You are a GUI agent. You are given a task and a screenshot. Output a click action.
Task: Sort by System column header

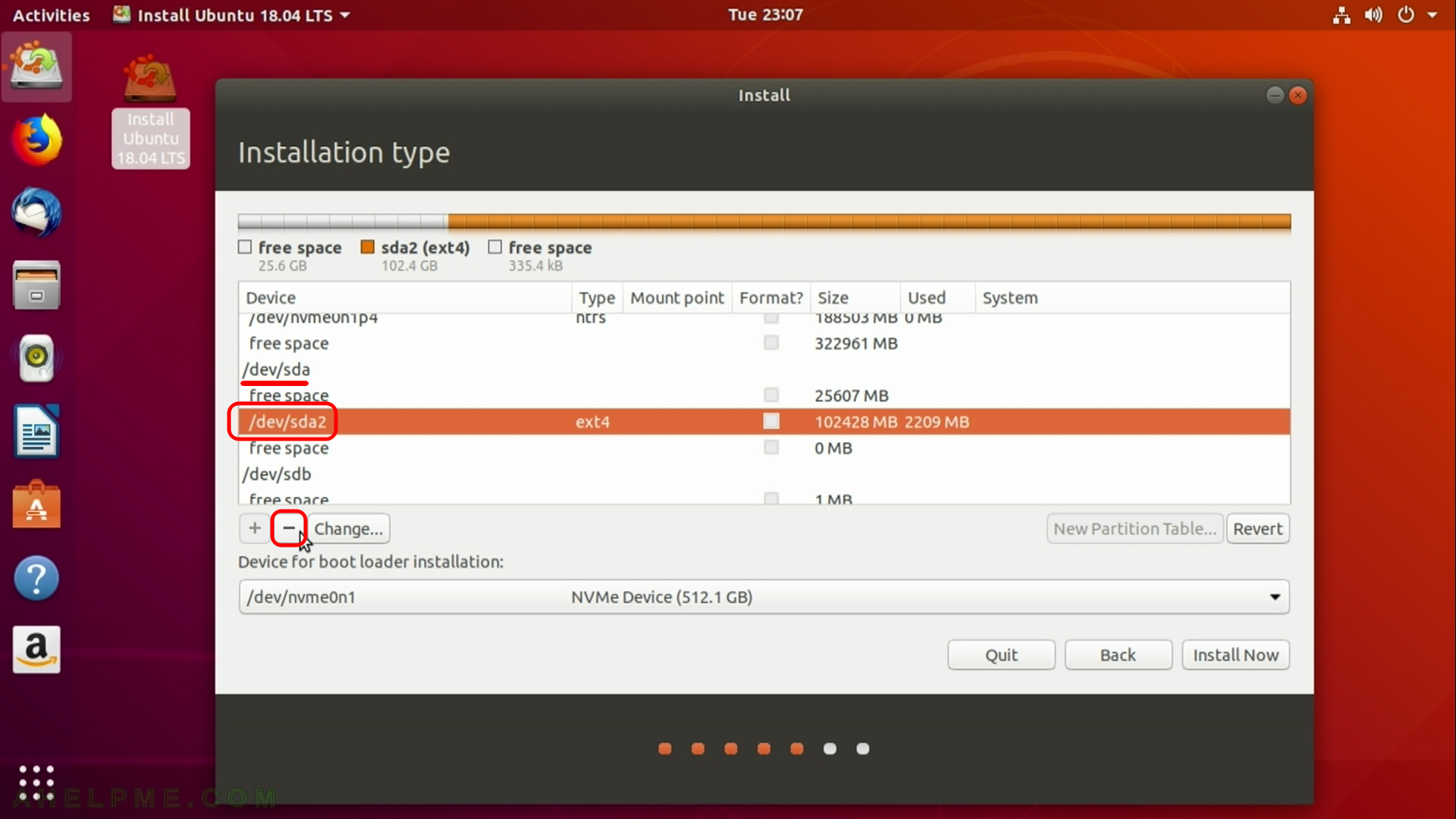[x=1132, y=298]
